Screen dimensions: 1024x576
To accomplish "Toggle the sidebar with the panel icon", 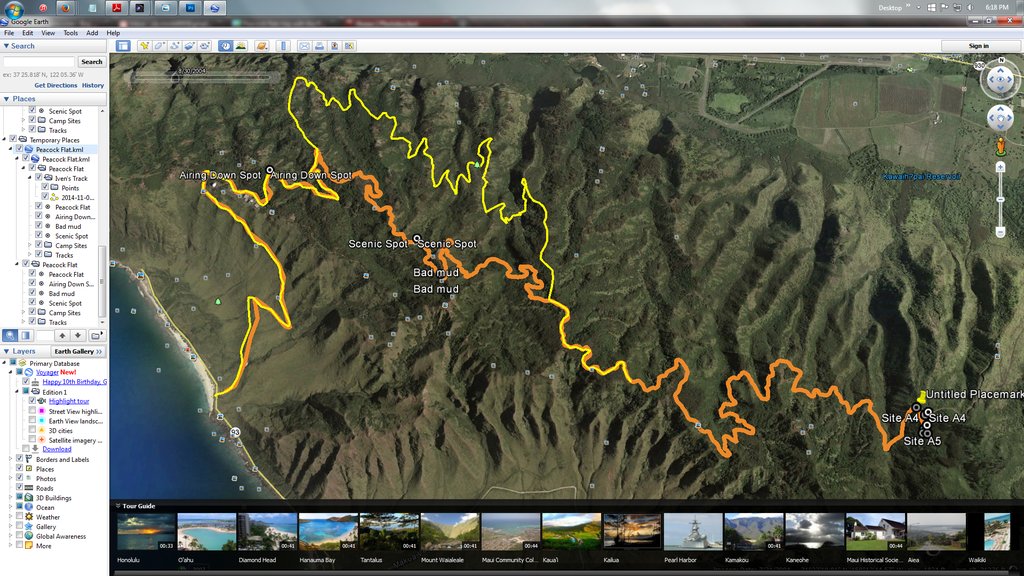I will (123, 46).
